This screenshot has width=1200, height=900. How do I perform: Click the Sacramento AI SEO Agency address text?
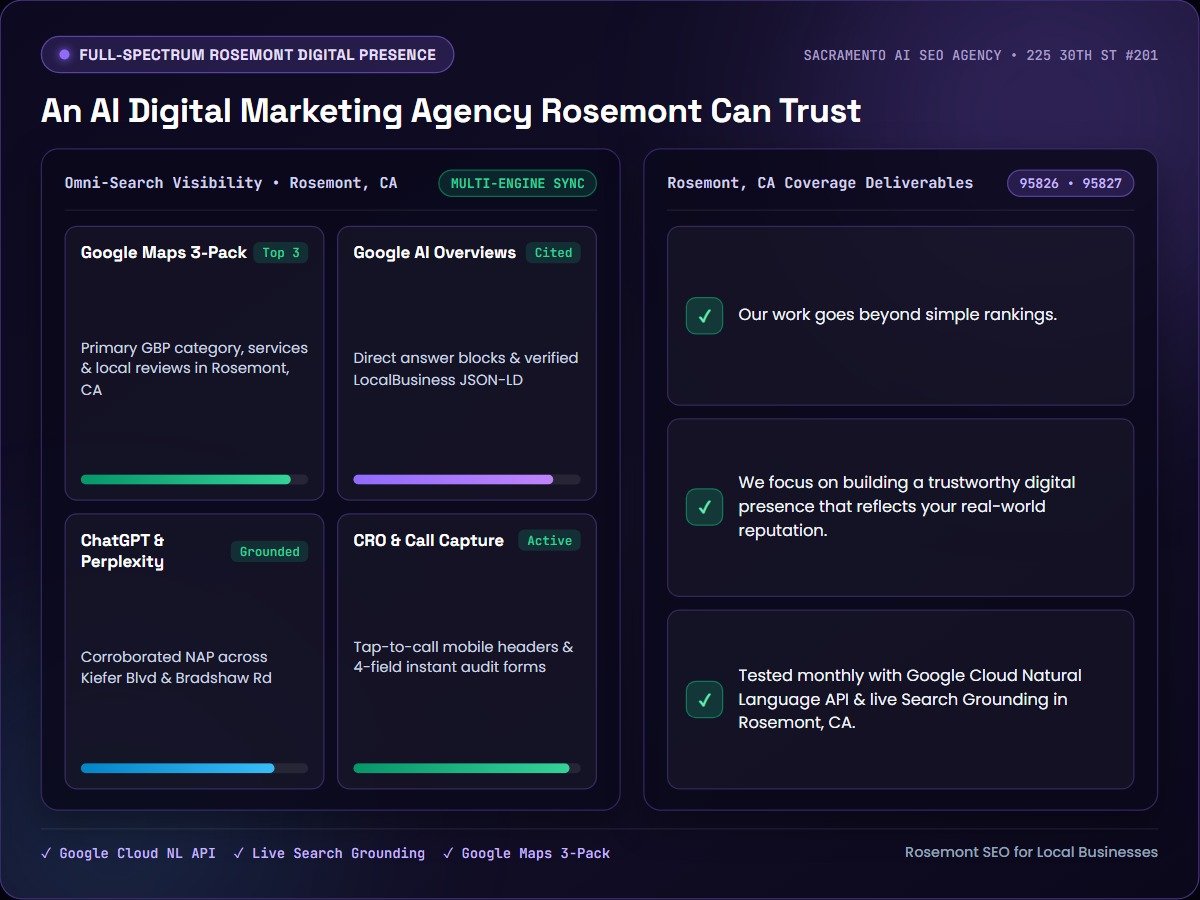[x=981, y=55]
